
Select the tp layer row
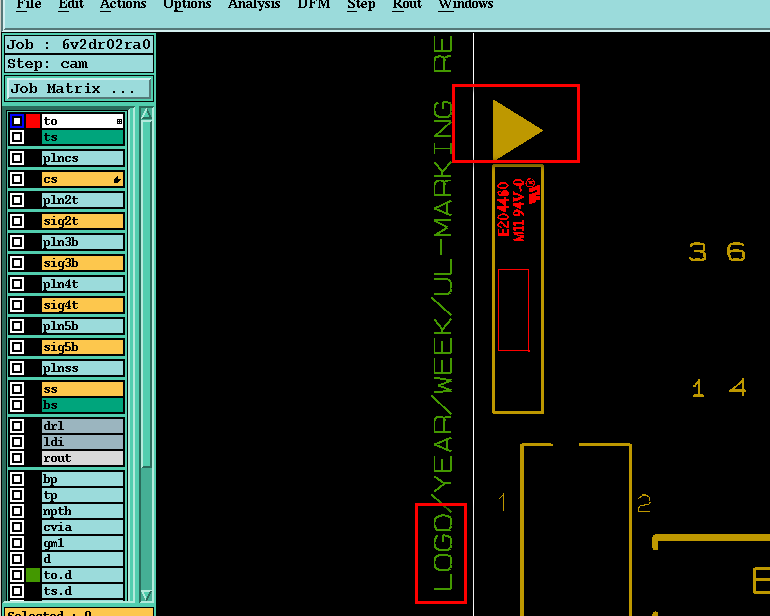pos(82,495)
